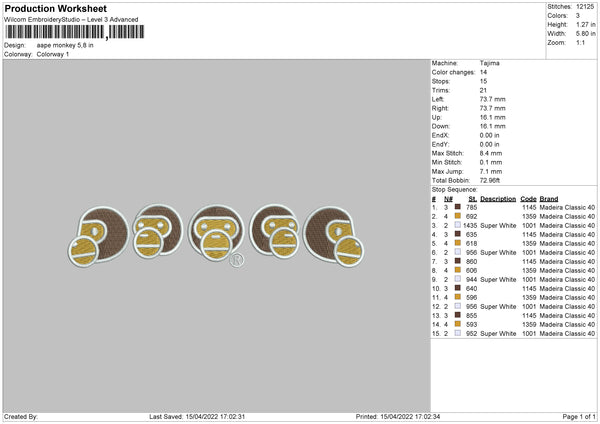
Task: Click code 1145 in stop row 10
Action: 529,289
